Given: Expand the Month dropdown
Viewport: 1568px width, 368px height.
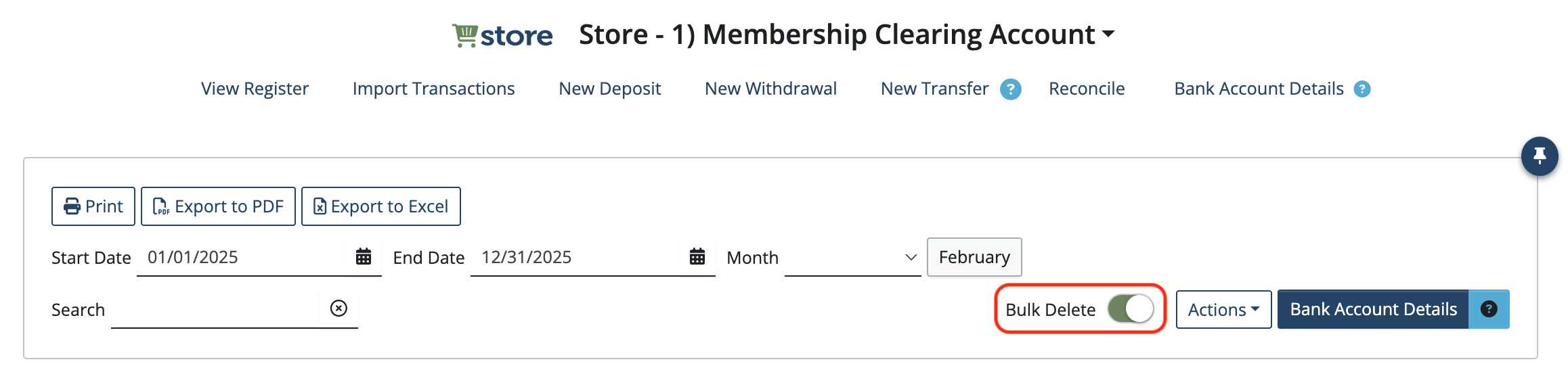Looking at the screenshot, I should coord(852,257).
